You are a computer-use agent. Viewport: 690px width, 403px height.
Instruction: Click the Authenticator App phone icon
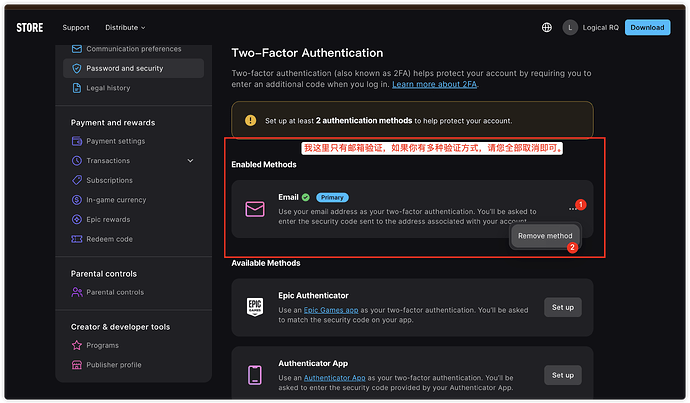point(255,375)
